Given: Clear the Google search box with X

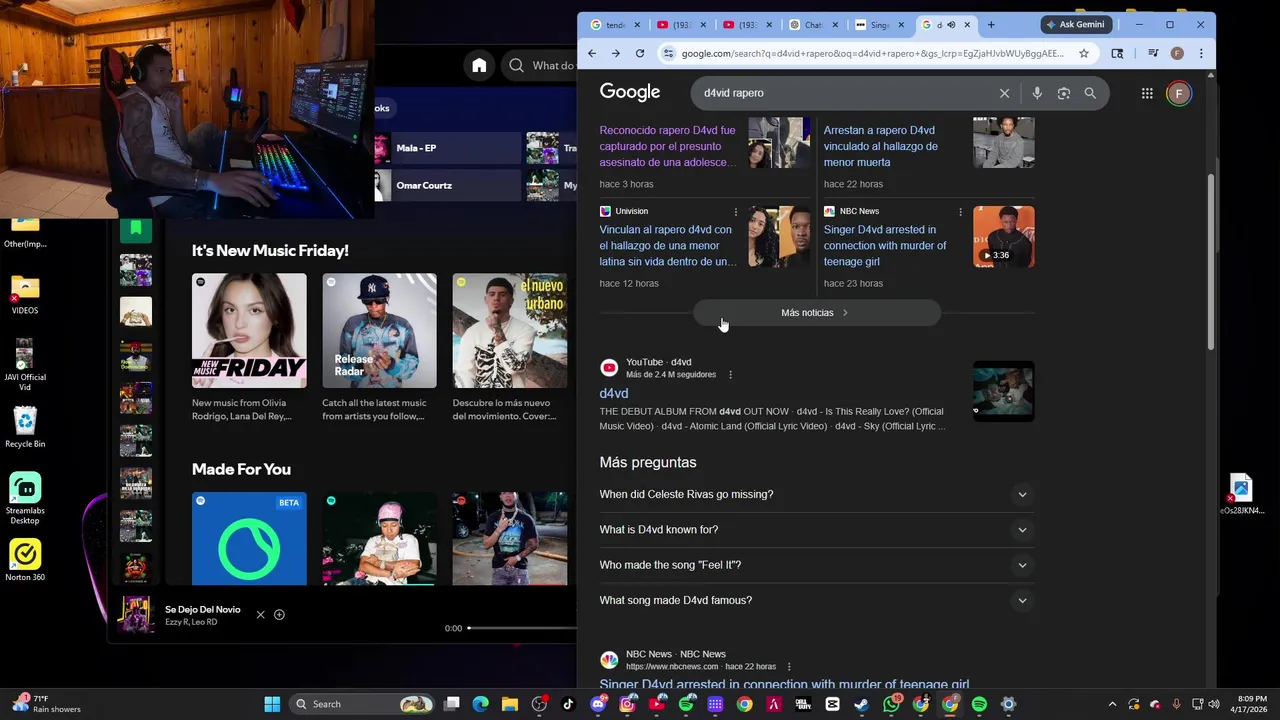Looking at the screenshot, I should (x=1004, y=93).
